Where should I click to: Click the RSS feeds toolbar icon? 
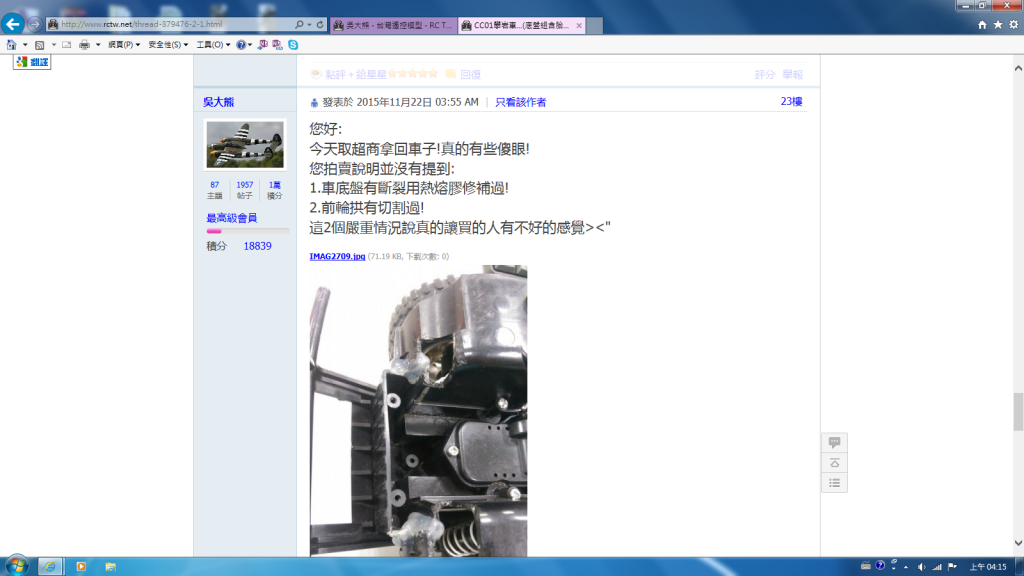coord(40,44)
